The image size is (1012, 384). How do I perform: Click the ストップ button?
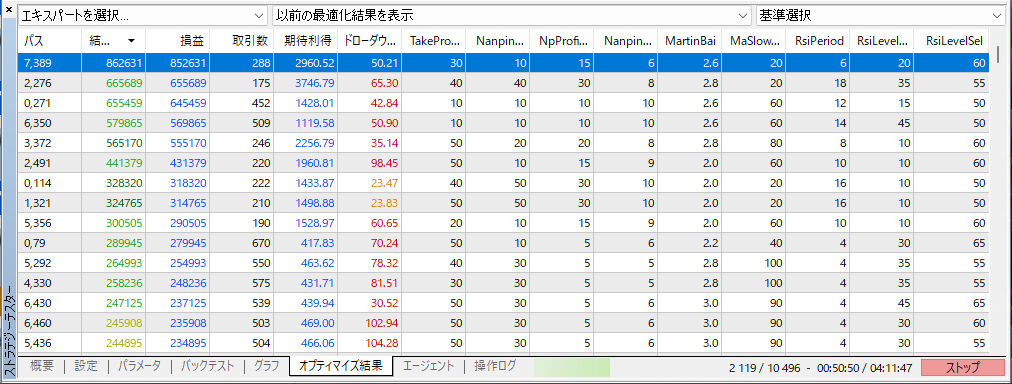pyautogui.click(x=962, y=368)
